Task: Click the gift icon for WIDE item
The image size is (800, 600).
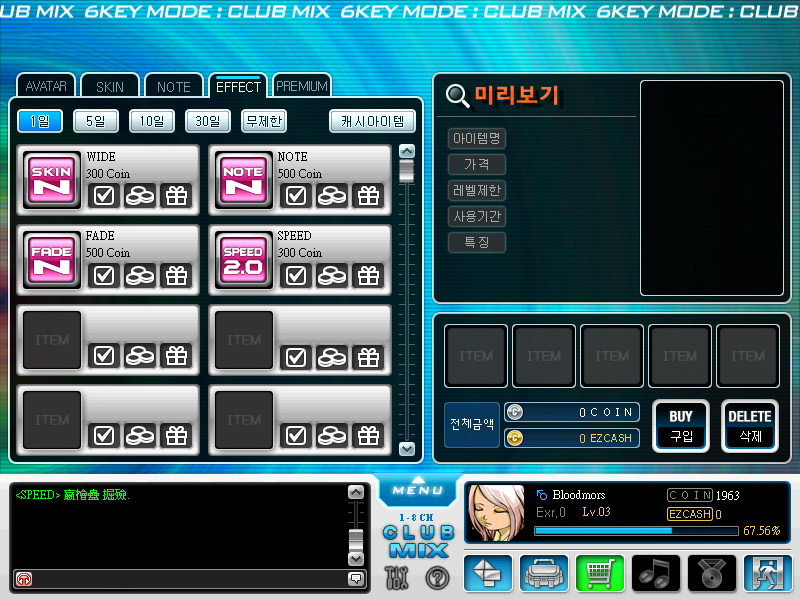Action: [x=176, y=196]
